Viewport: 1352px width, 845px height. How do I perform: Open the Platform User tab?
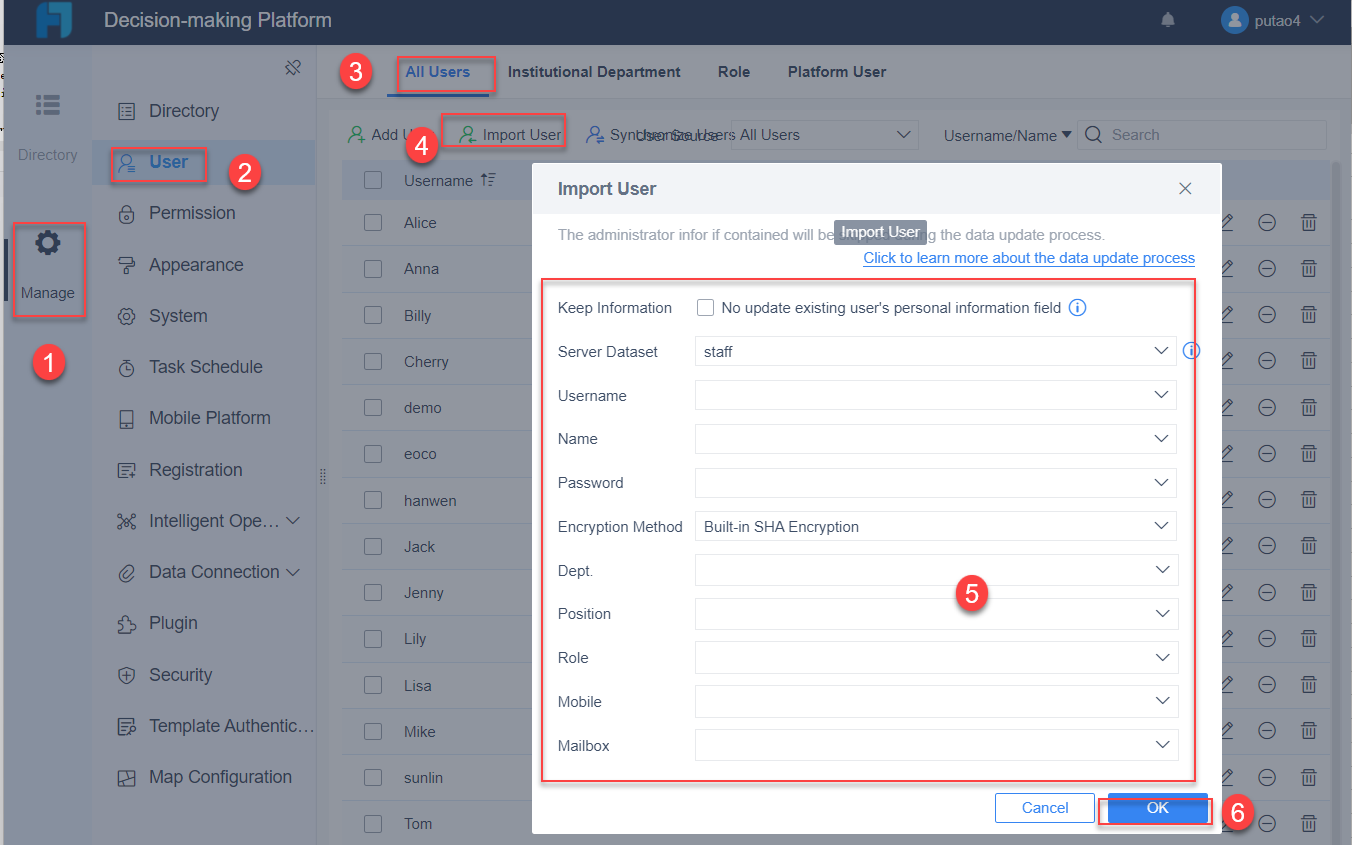(x=836, y=71)
